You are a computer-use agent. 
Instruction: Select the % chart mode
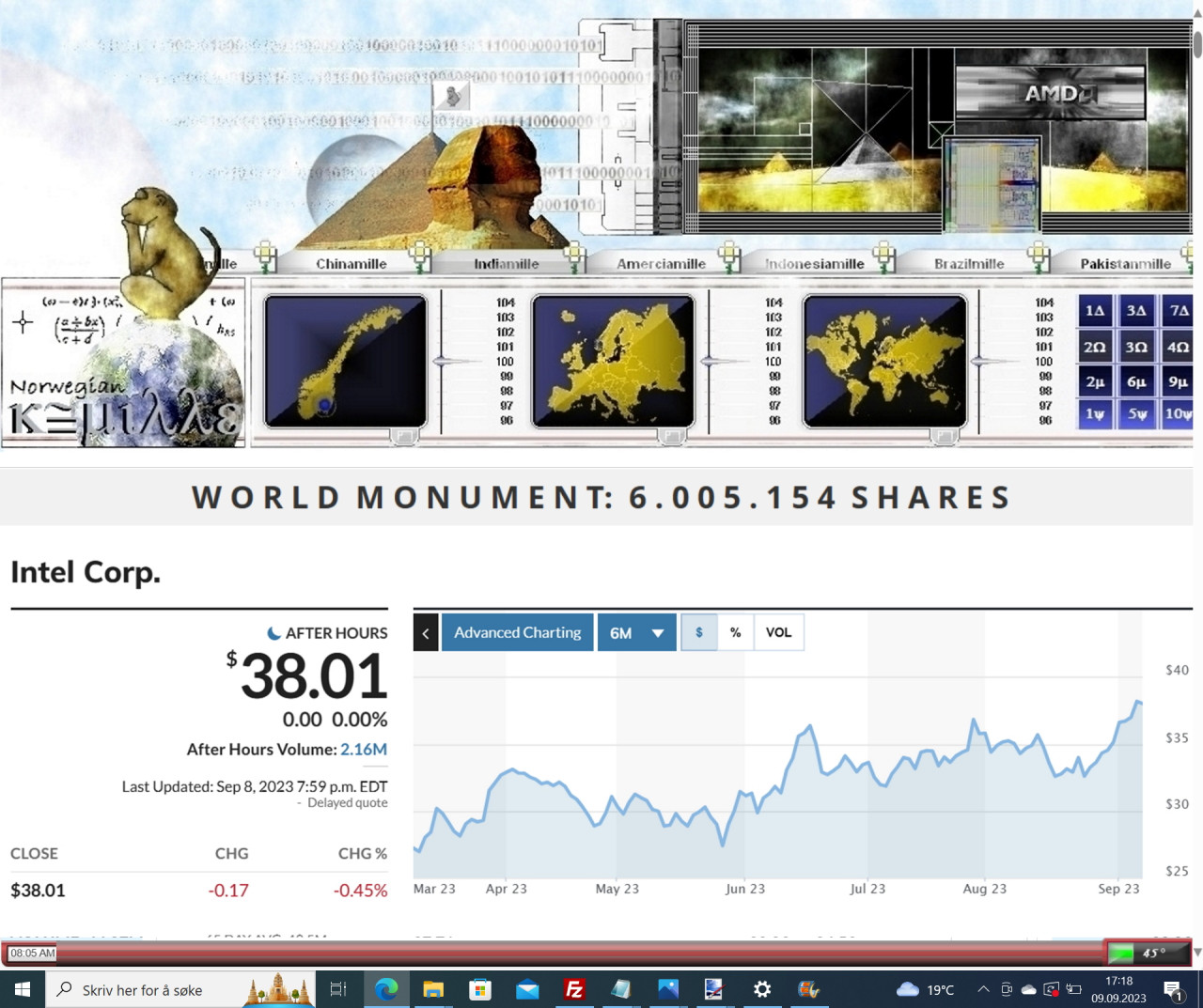coord(736,632)
